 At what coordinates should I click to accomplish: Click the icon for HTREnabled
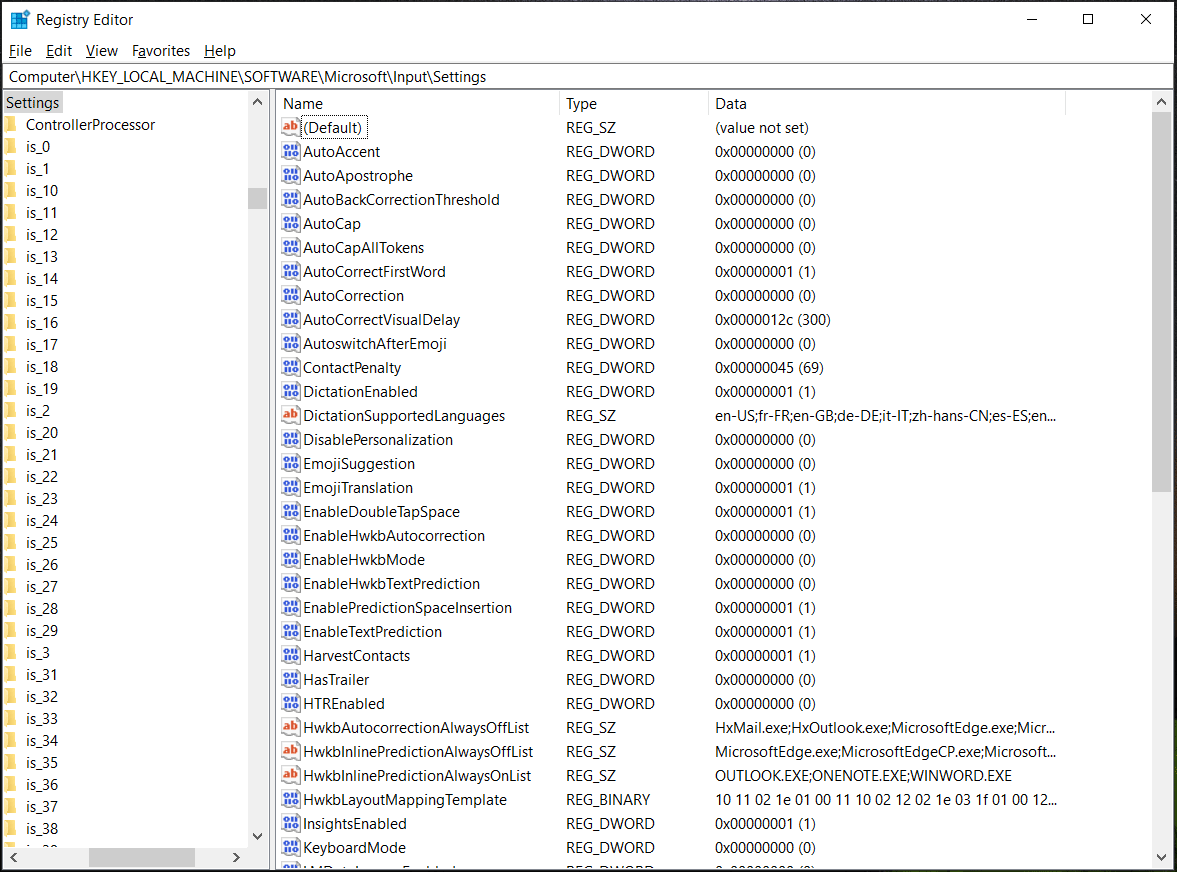pos(290,703)
